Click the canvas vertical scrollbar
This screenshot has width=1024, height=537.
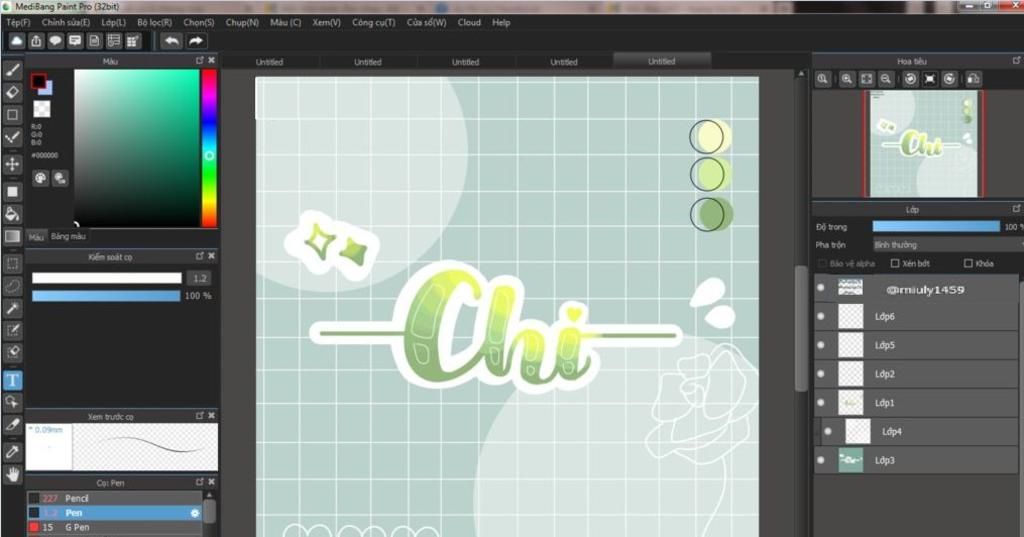(801, 329)
